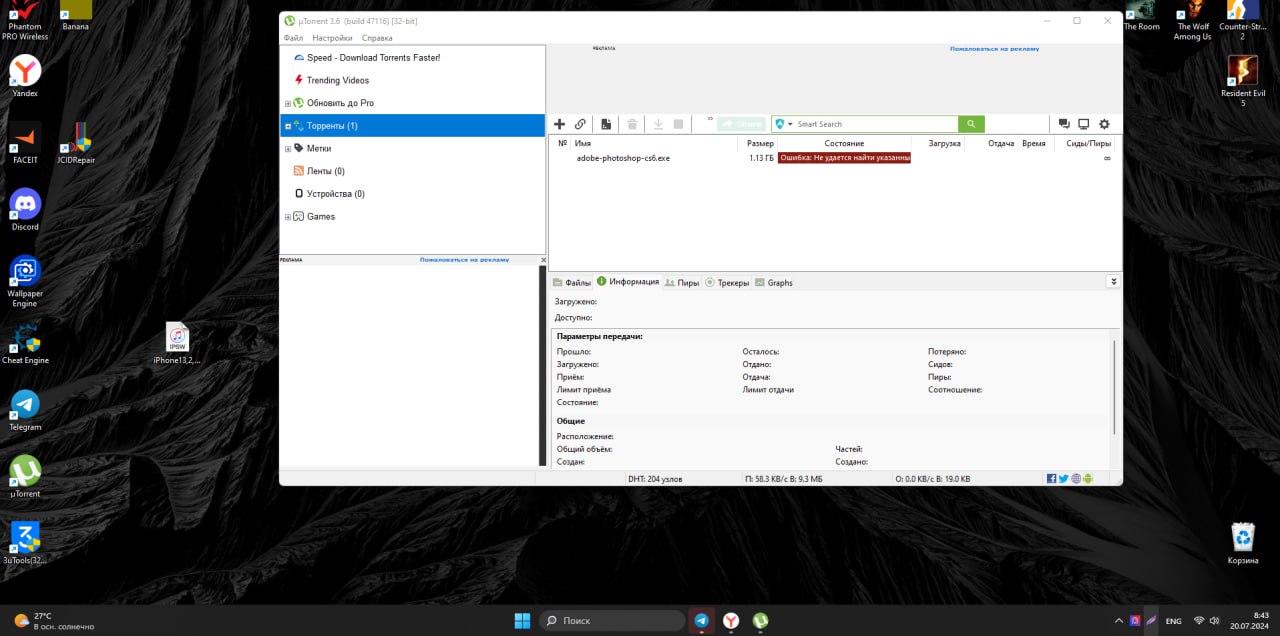1280x636 pixels.
Task: Select The Wolf Among Us desktop icon
Action: pos(1192,22)
